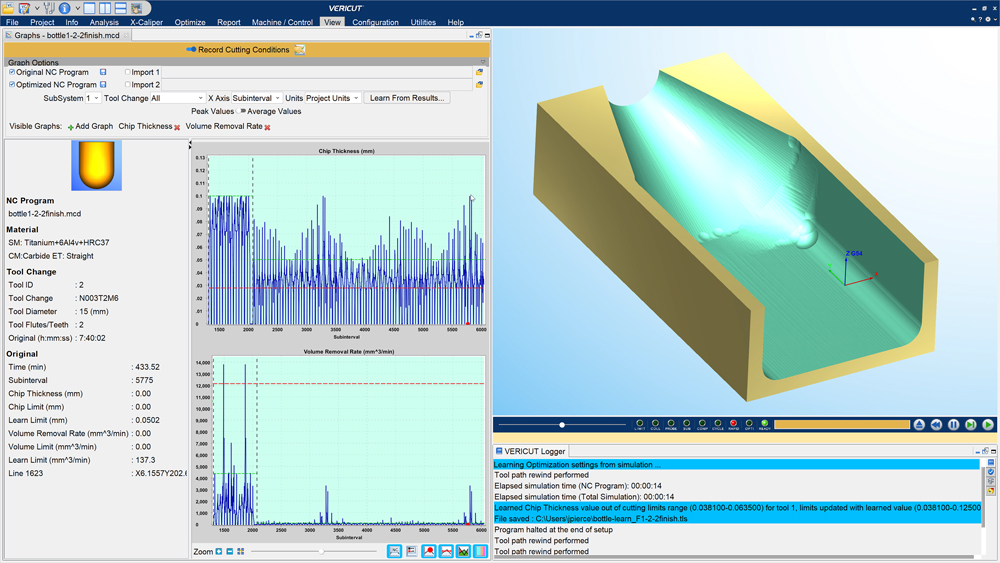This screenshot has width=1000, height=563.
Task: Open the Tool Change dropdown
Action: 177,98
